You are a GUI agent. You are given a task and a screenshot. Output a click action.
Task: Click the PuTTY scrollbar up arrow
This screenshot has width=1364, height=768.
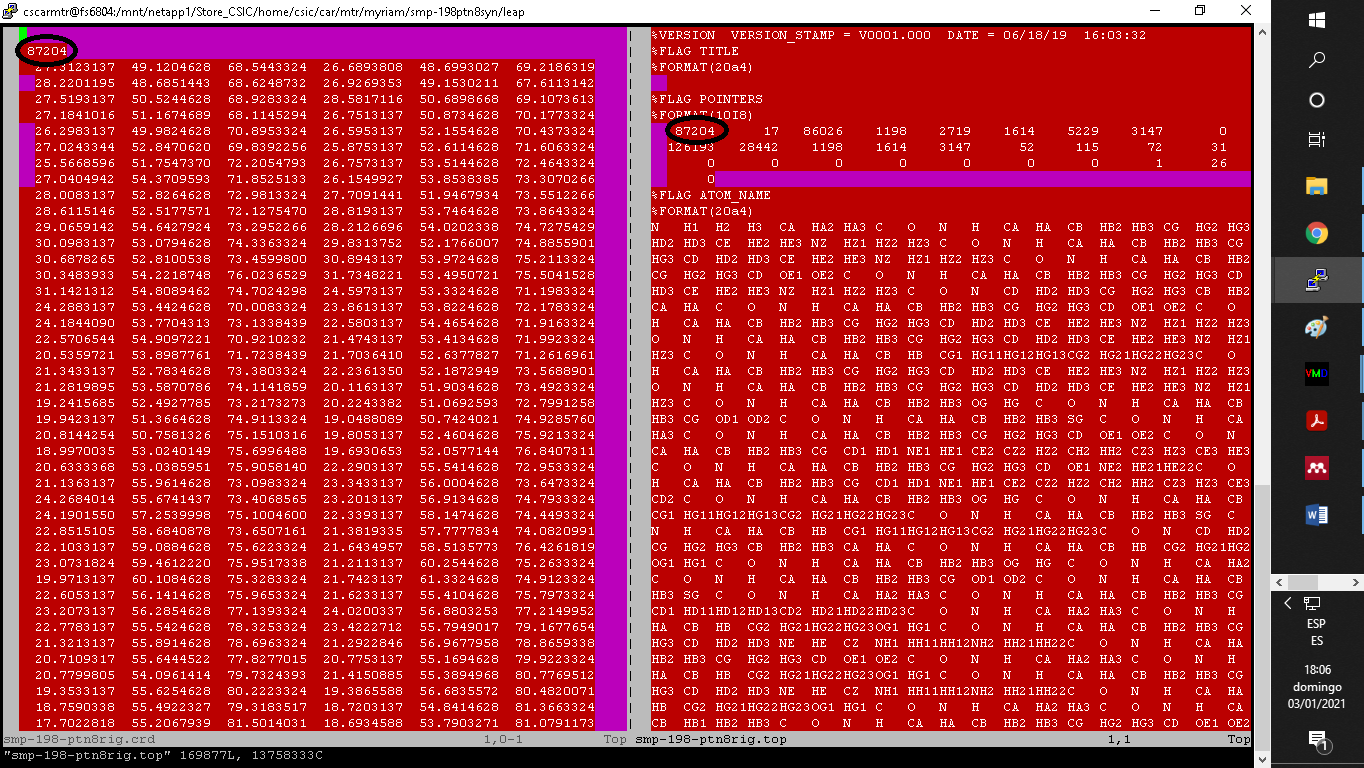[1262, 32]
